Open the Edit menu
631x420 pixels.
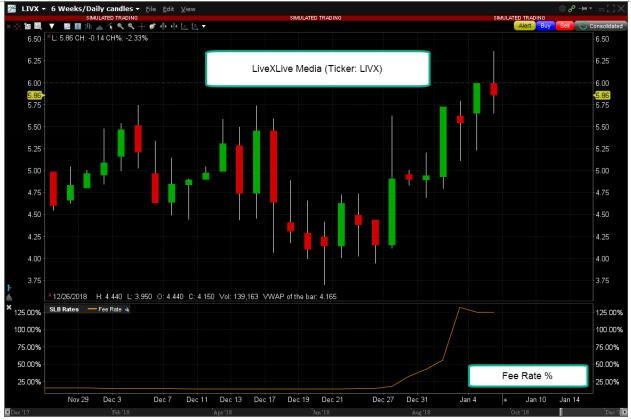[168, 9]
